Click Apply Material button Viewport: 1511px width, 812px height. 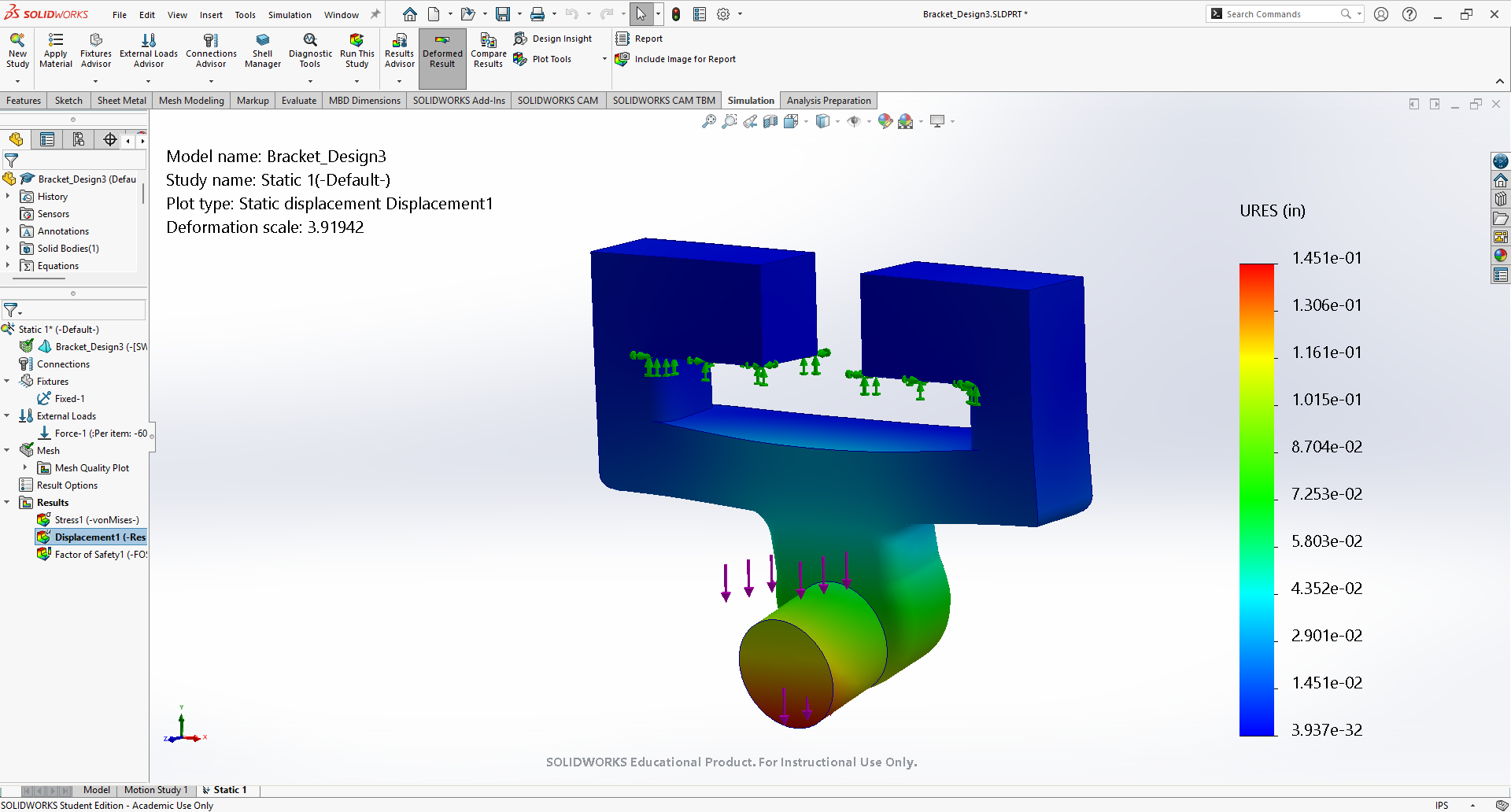point(56,51)
